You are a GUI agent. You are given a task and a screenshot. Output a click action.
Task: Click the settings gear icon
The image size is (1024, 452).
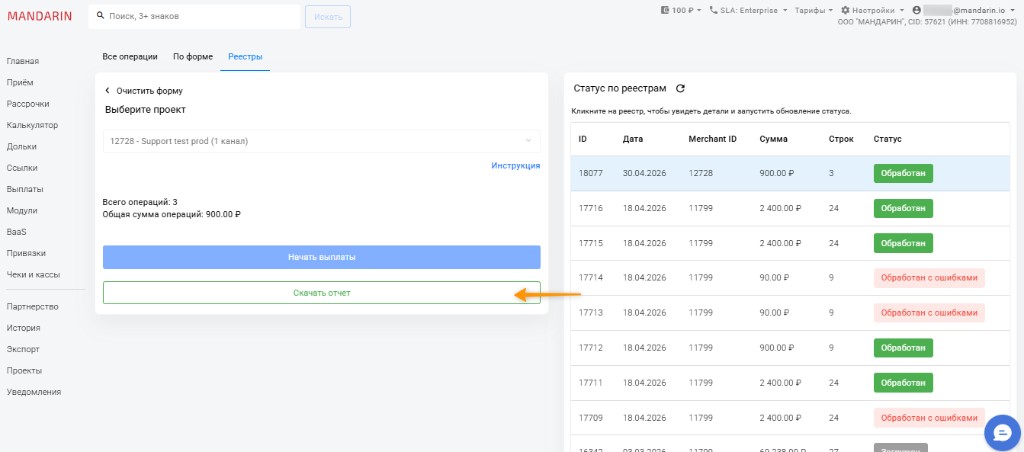tap(845, 10)
